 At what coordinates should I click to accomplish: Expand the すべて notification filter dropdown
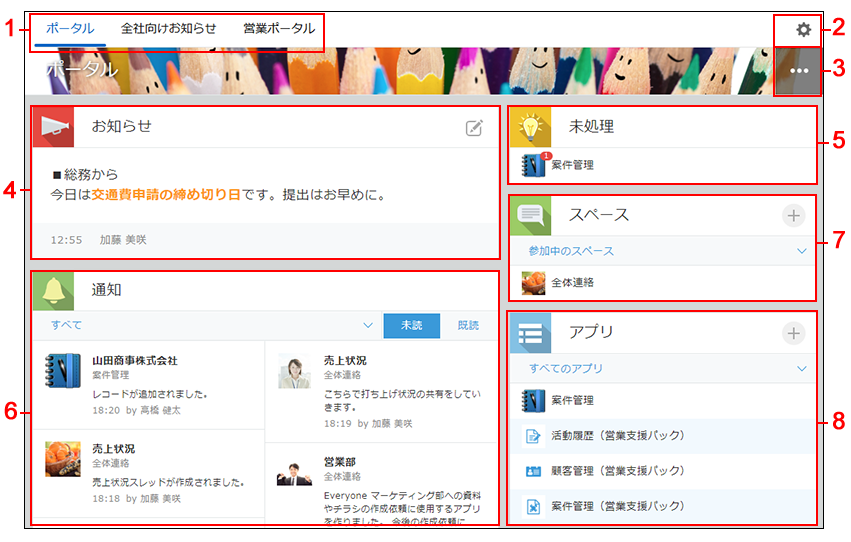point(367,326)
